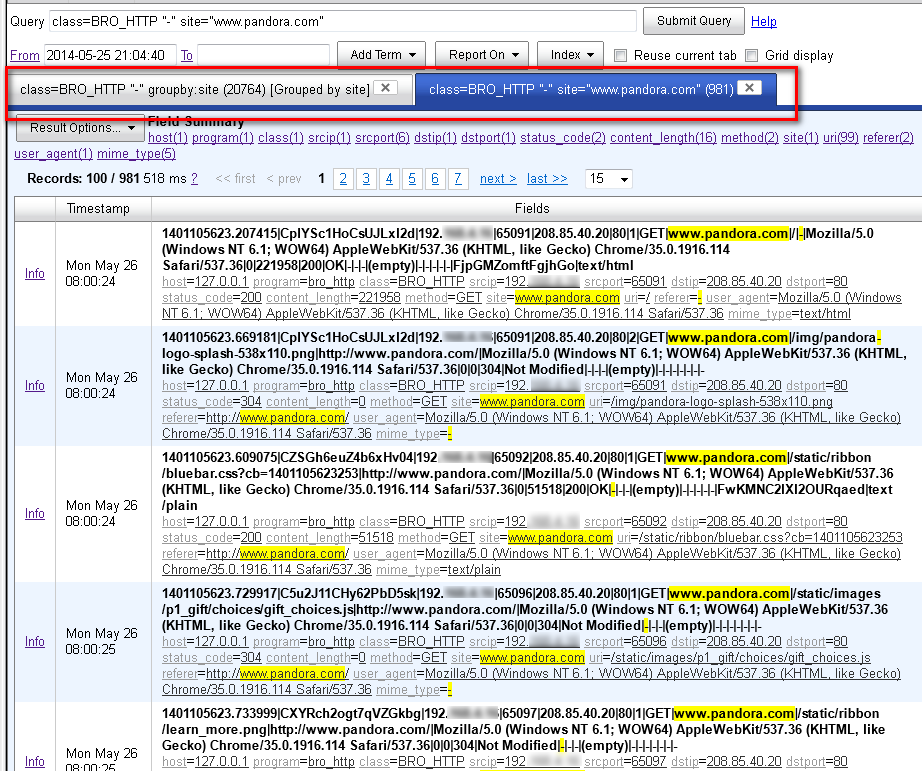Click content_length=221958 value in first record

378,298
